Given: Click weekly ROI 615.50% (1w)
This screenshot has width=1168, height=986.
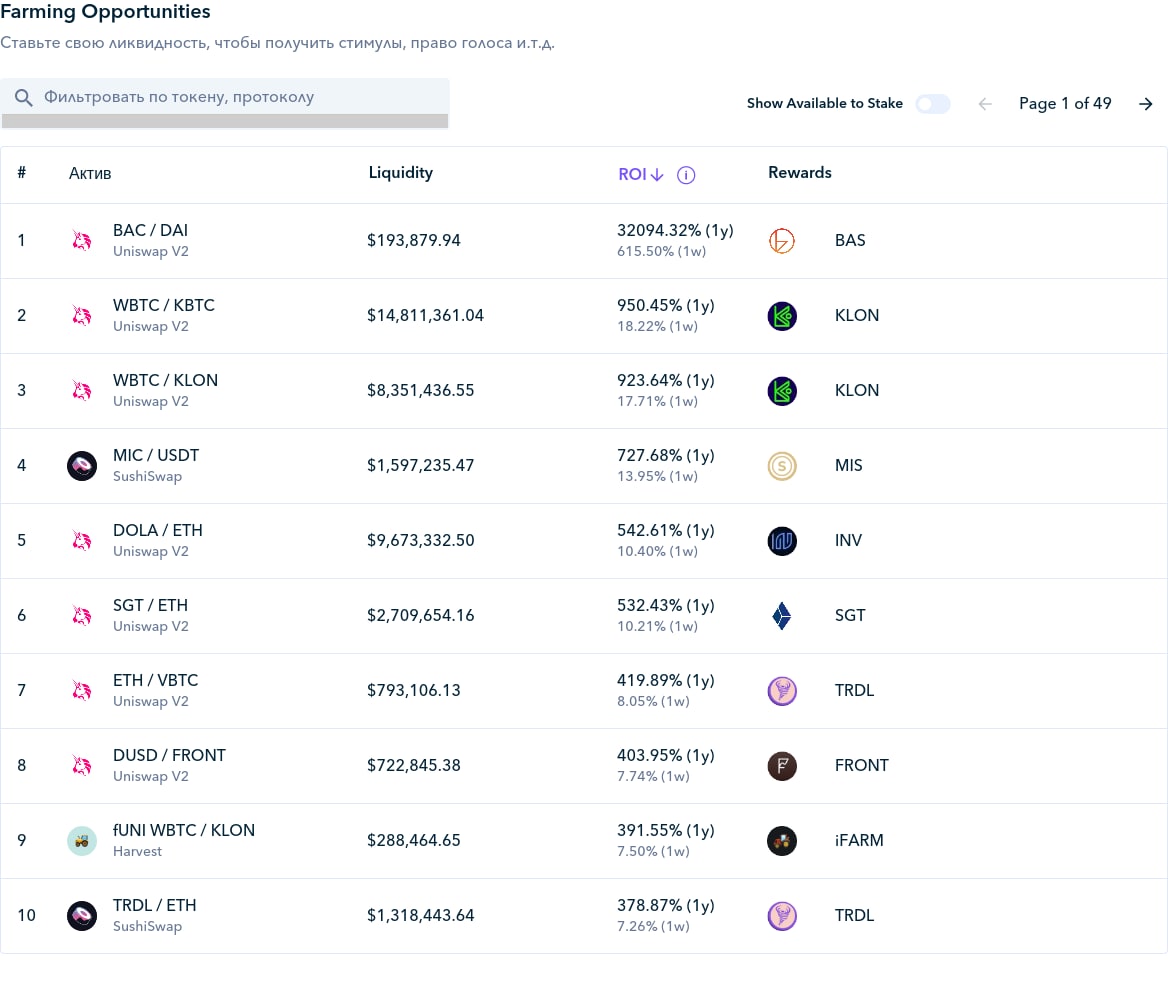Looking at the screenshot, I should pyautogui.click(x=661, y=252).
